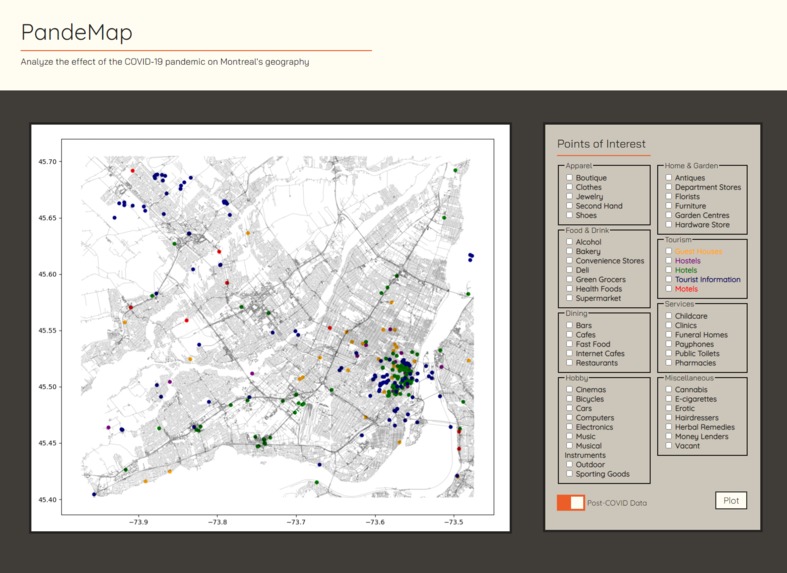Click the Montreal map plot image

pyautogui.click(x=271, y=328)
